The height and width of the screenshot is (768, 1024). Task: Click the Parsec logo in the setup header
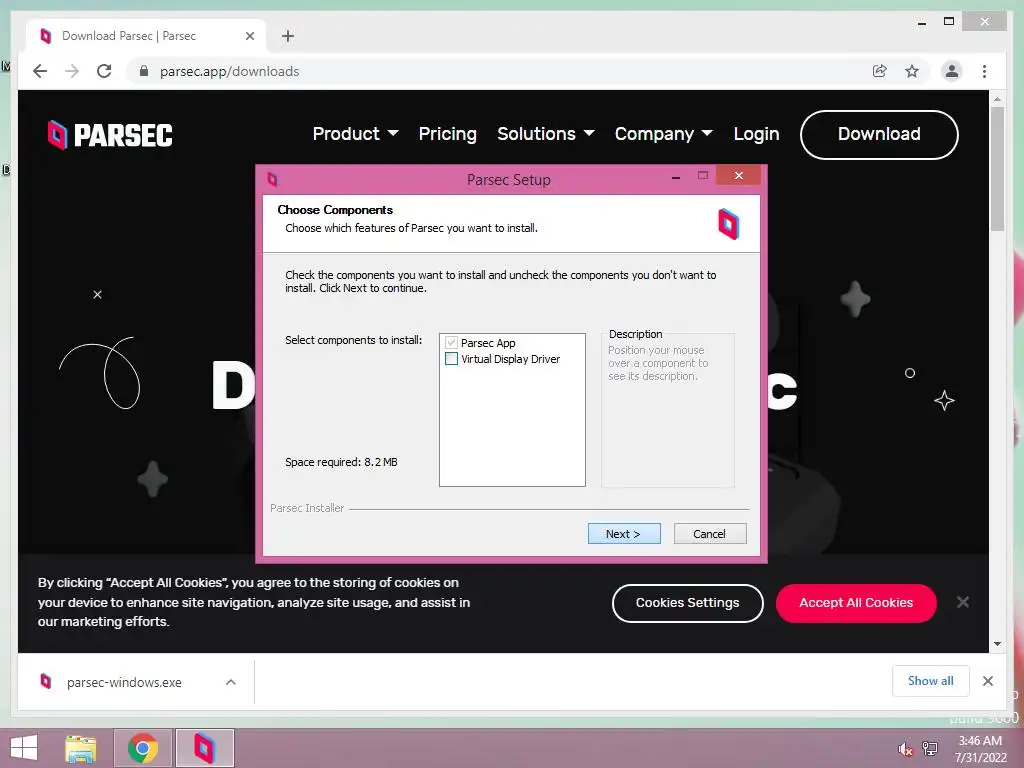click(x=728, y=224)
